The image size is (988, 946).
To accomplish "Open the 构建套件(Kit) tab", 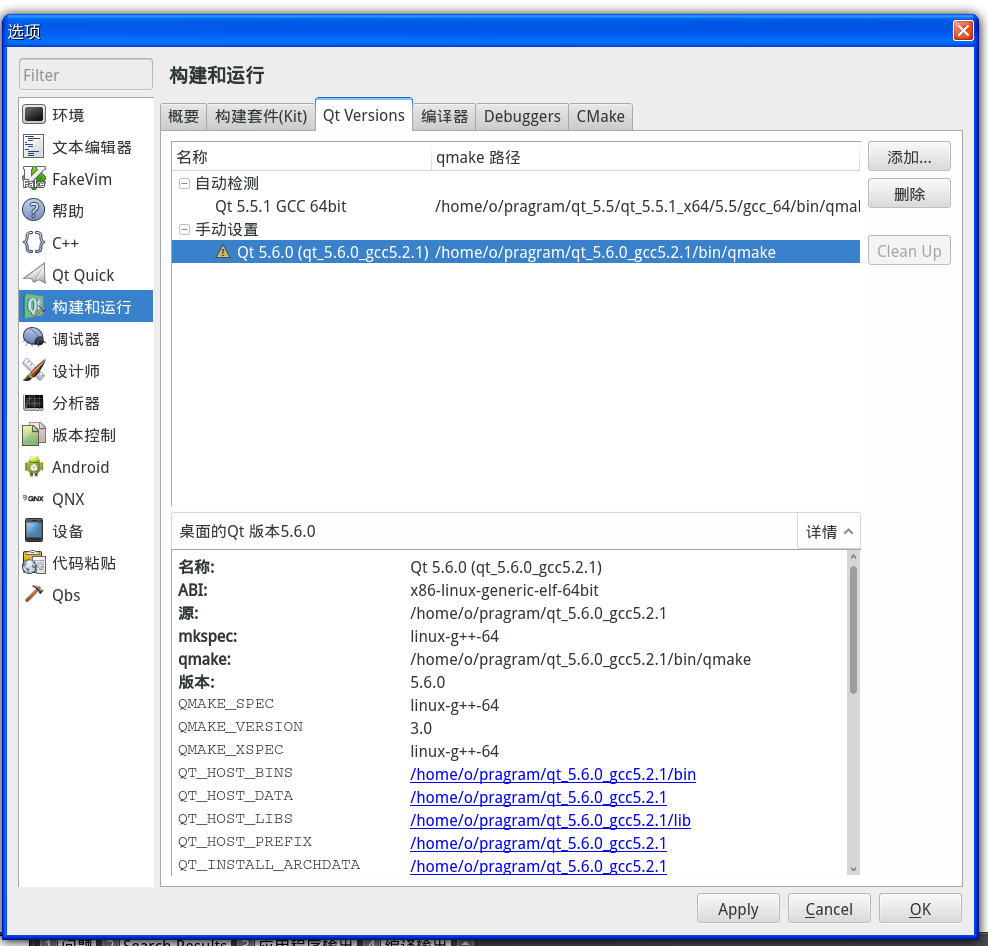I will click(261, 117).
